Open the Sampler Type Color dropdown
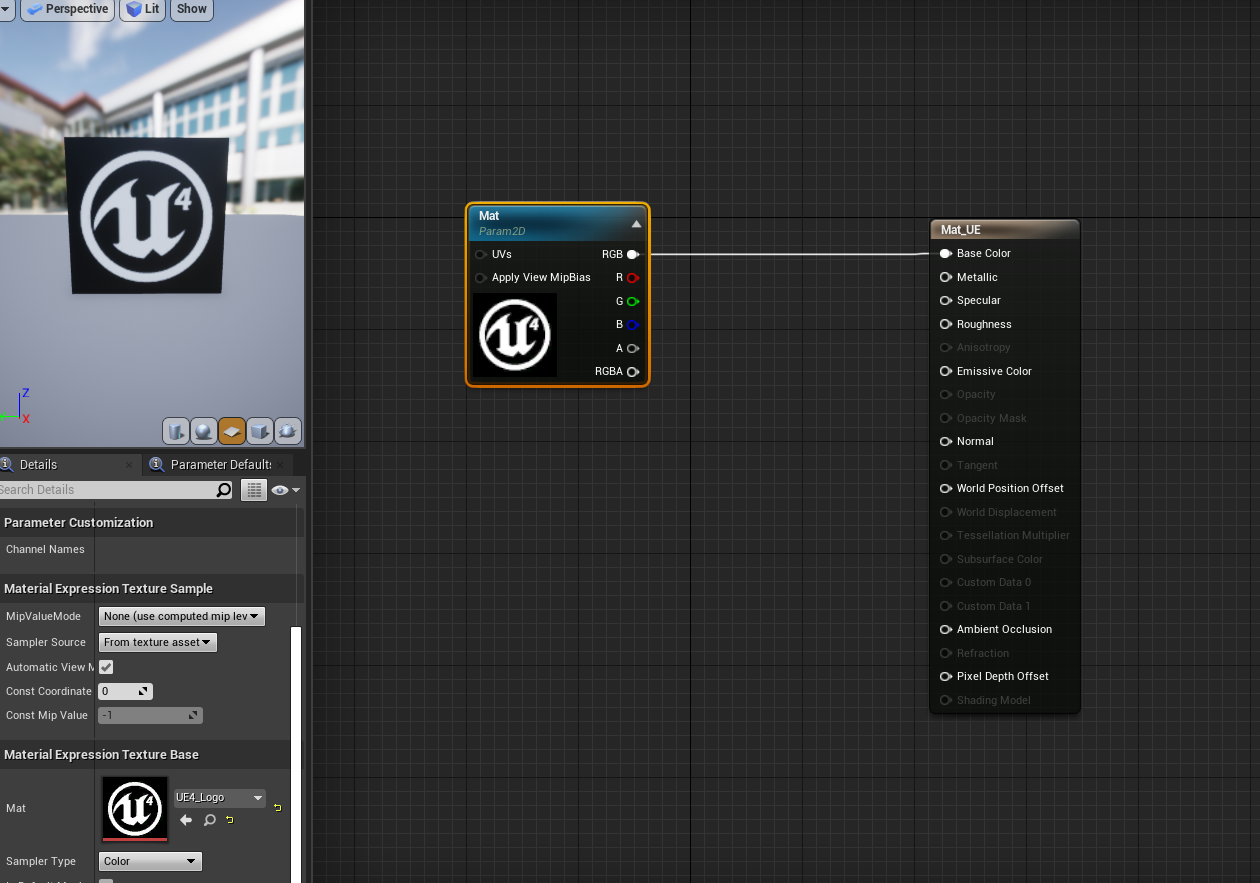 pyautogui.click(x=150, y=861)
